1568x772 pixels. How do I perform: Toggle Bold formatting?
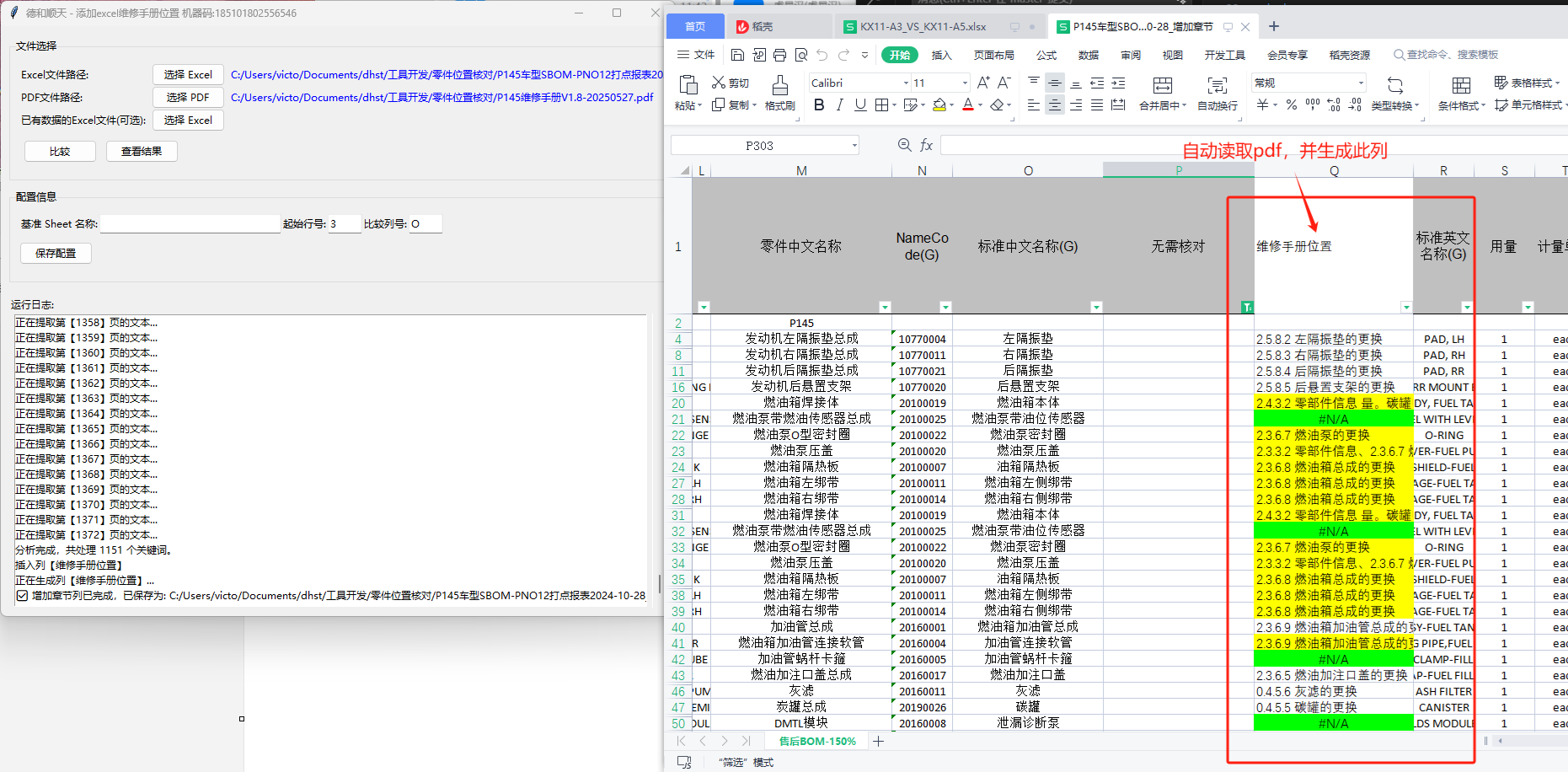819,105
